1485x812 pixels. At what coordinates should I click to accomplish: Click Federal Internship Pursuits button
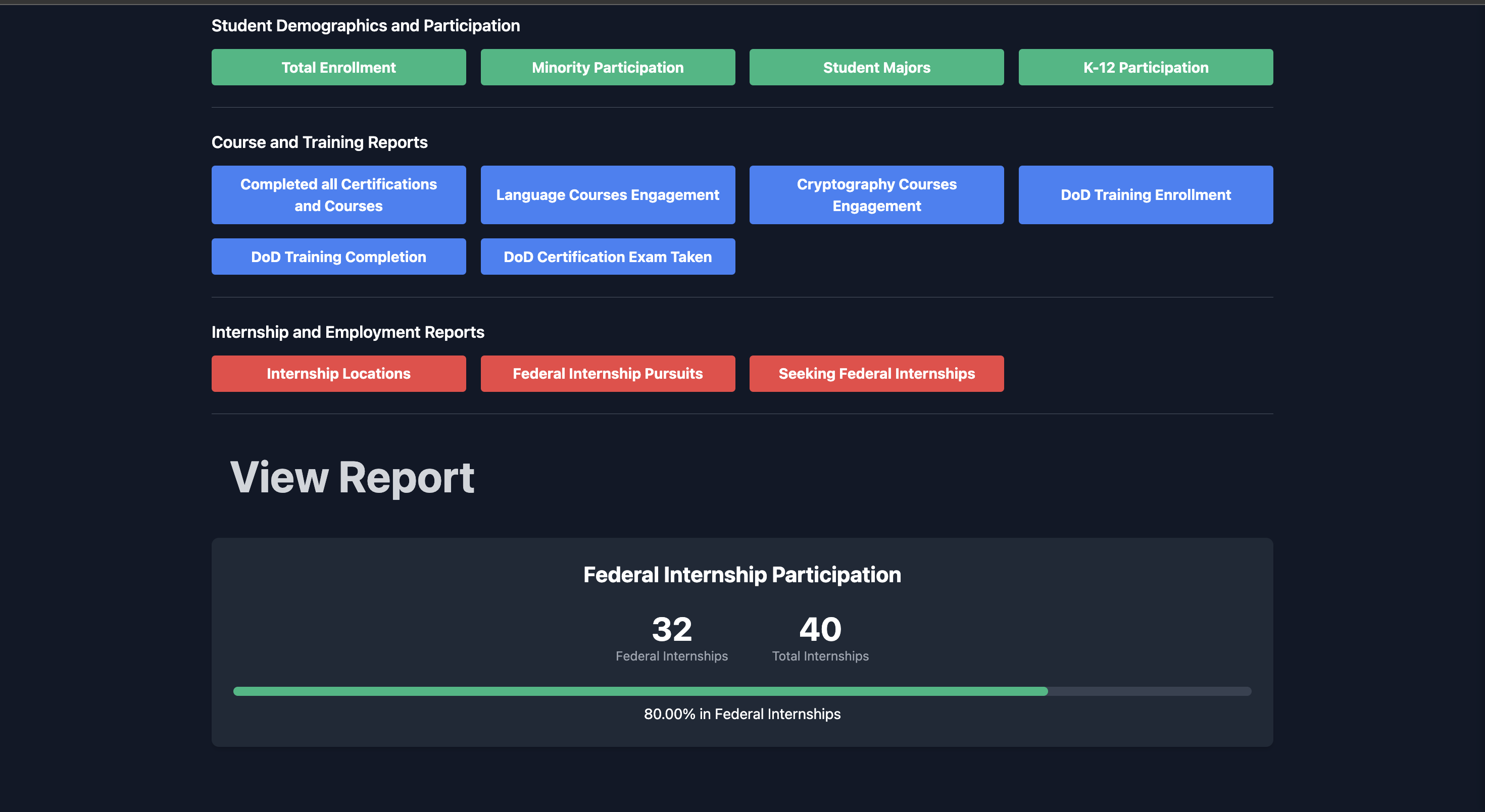pyautogui.click(x=608, y=374)
